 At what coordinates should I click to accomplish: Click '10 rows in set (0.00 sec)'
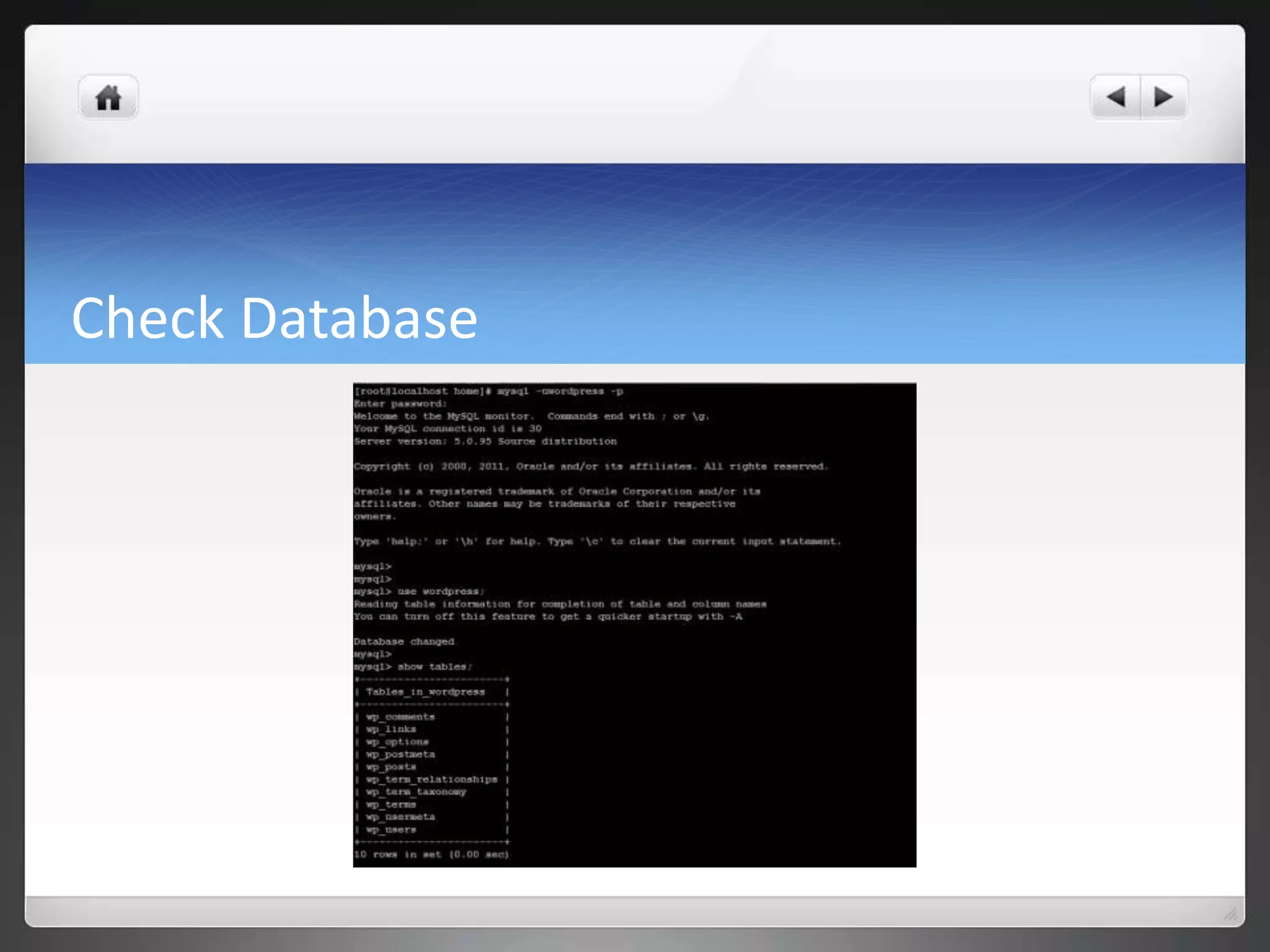(431, 854)
